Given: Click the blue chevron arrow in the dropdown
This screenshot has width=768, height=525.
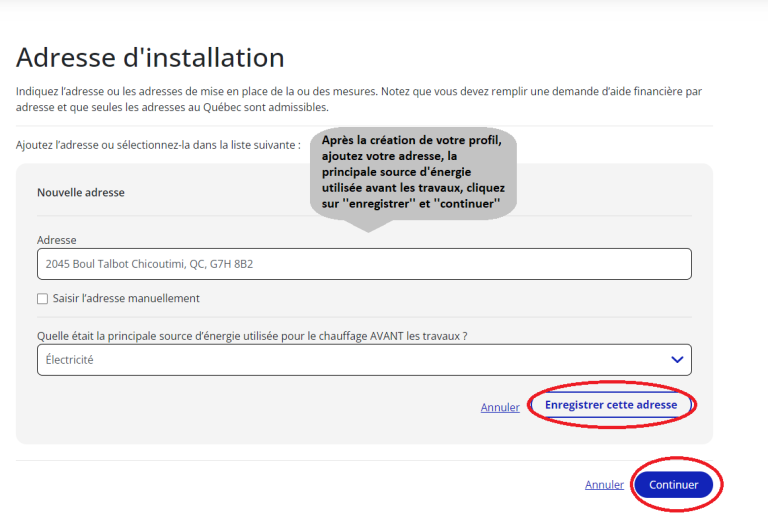Looking at the screenshot, I should coord(677,360).
